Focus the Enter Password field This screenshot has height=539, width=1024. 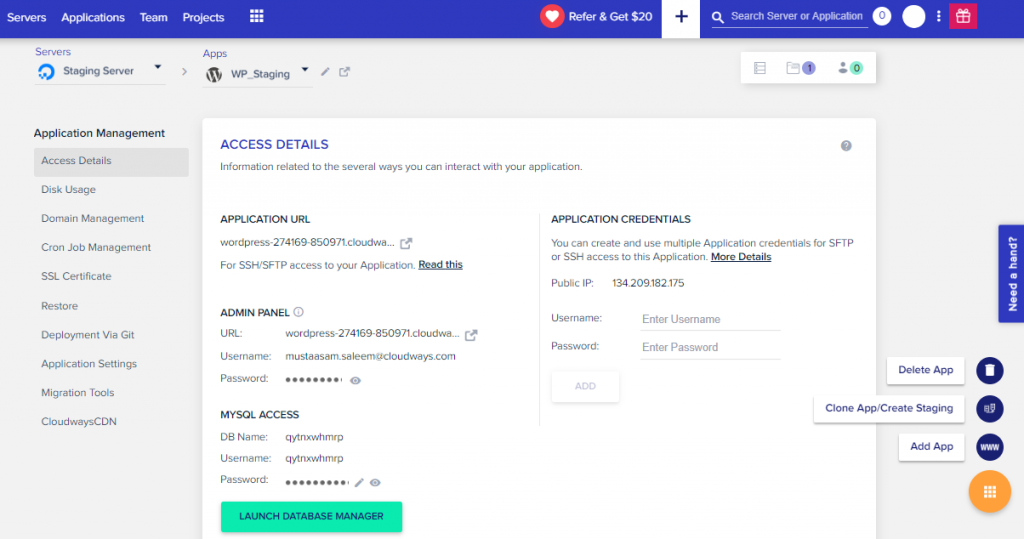(711, 348)
